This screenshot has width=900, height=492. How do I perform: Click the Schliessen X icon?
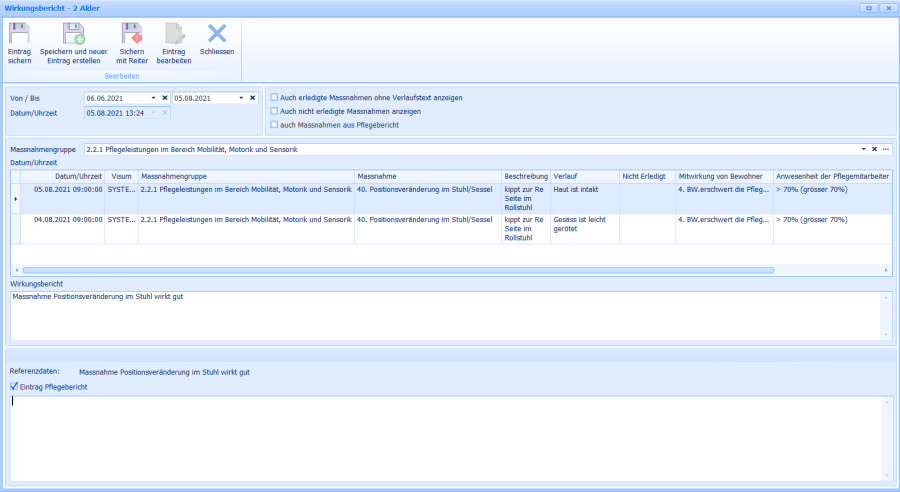[217, 35]
